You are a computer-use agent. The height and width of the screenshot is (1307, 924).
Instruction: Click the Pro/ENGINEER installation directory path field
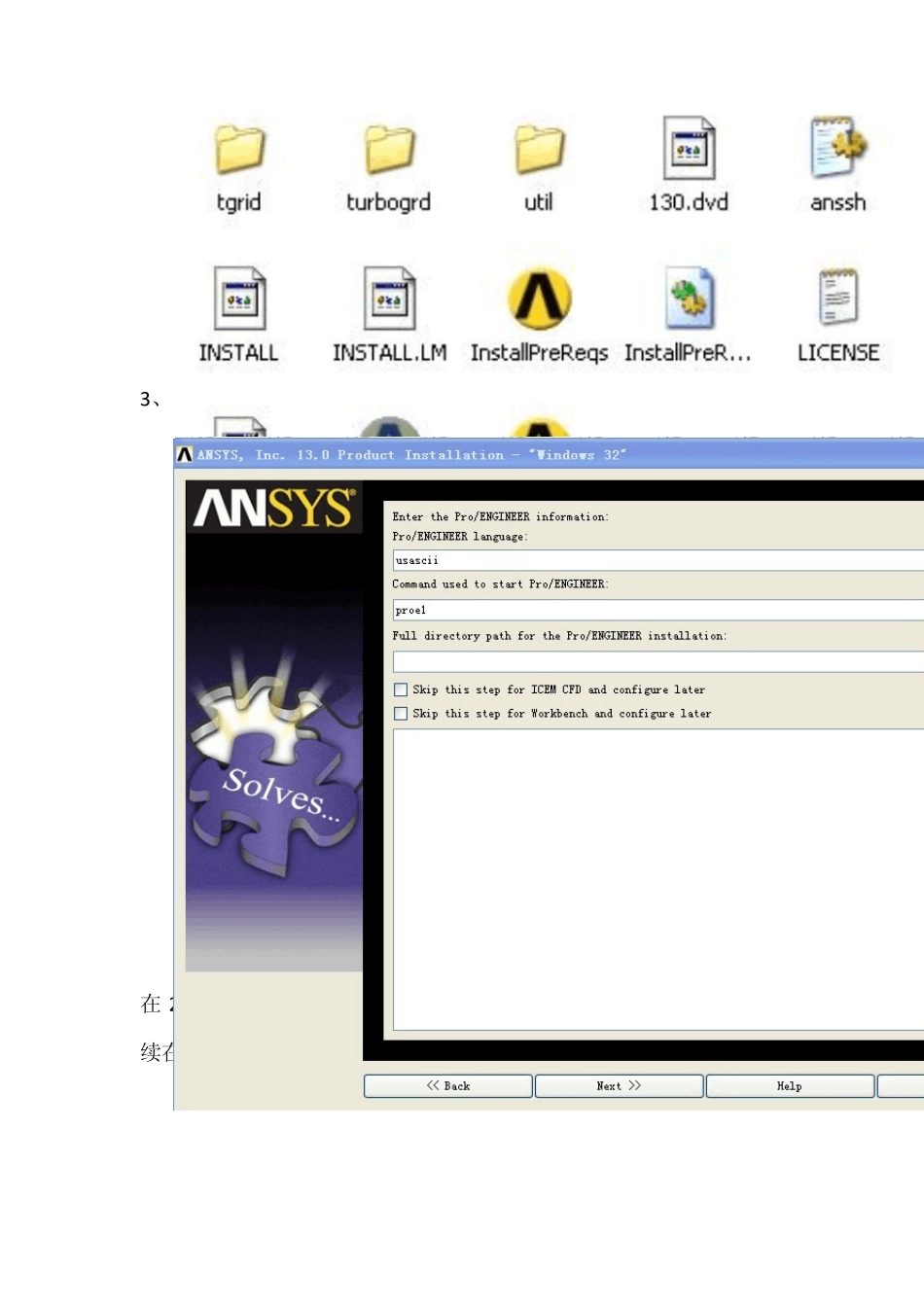(658, 661)
